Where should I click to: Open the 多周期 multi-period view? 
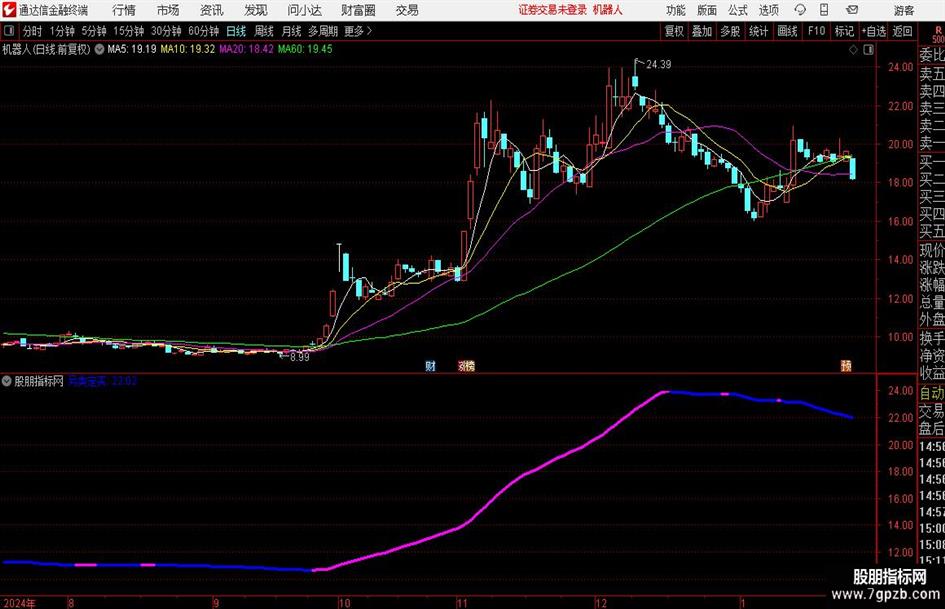(x=323, y=31)
